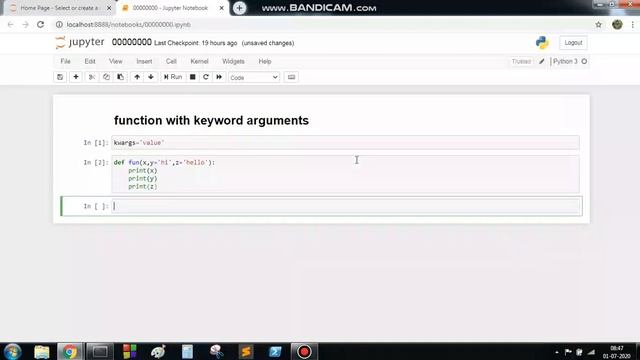Open the cell type Code dropdown
Screen dimensions: 640x360
pos(254,78)
